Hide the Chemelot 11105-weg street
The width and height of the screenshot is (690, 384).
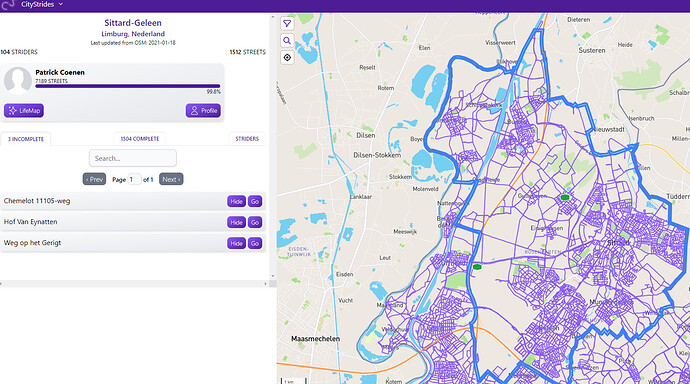[236, 201]
